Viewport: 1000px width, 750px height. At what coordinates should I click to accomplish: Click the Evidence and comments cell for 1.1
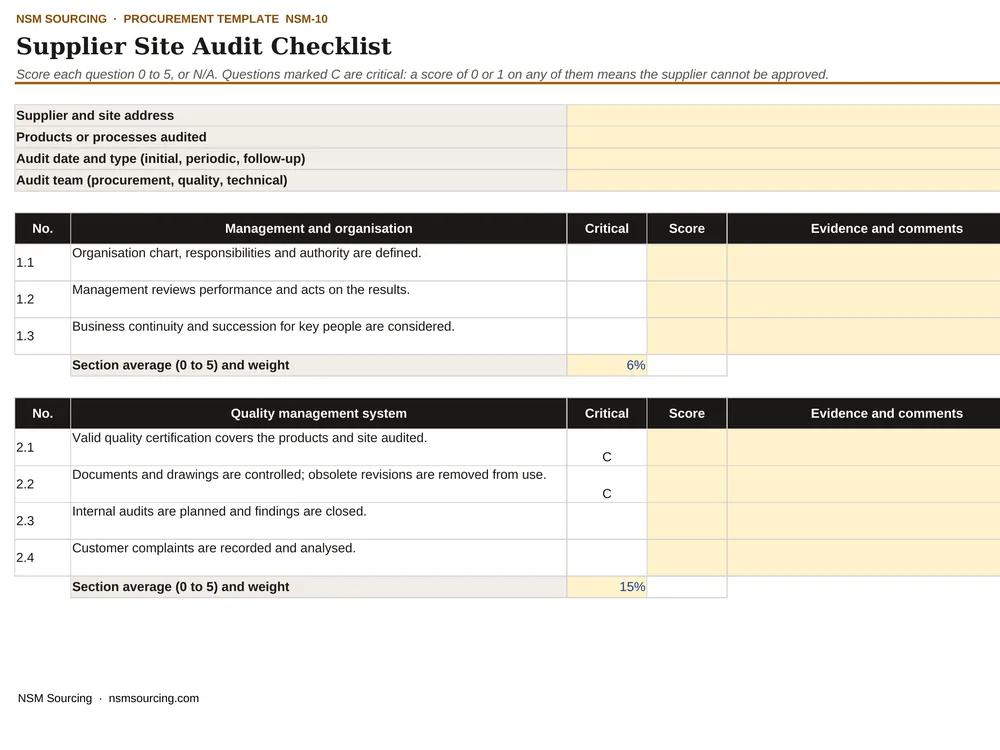click(x=864, y=263)
